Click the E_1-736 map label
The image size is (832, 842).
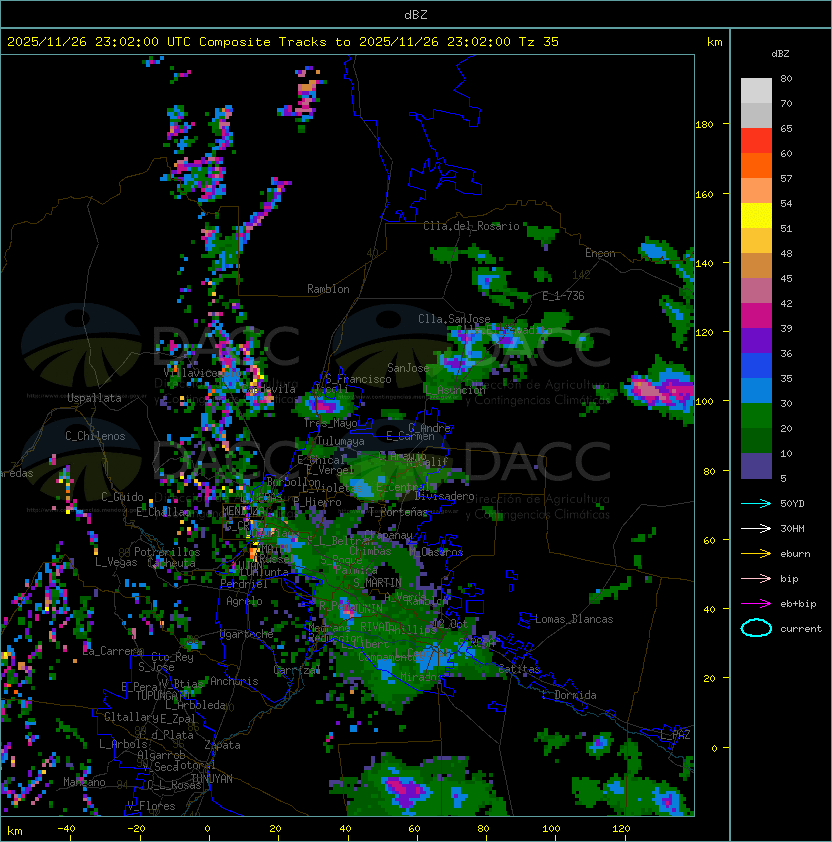click(x=563, y=296)
